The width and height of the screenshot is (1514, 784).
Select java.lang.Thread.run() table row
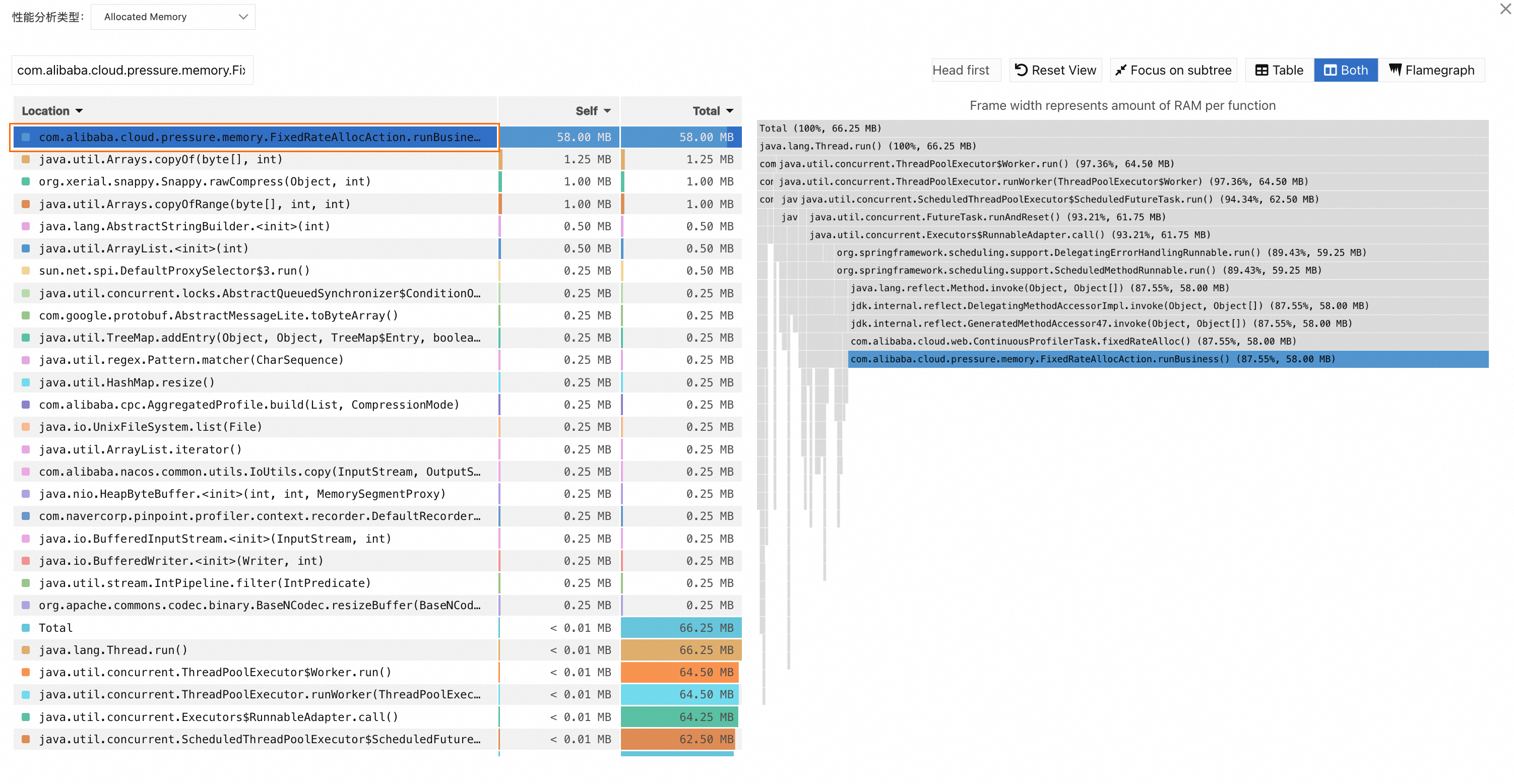coord(377,650)
